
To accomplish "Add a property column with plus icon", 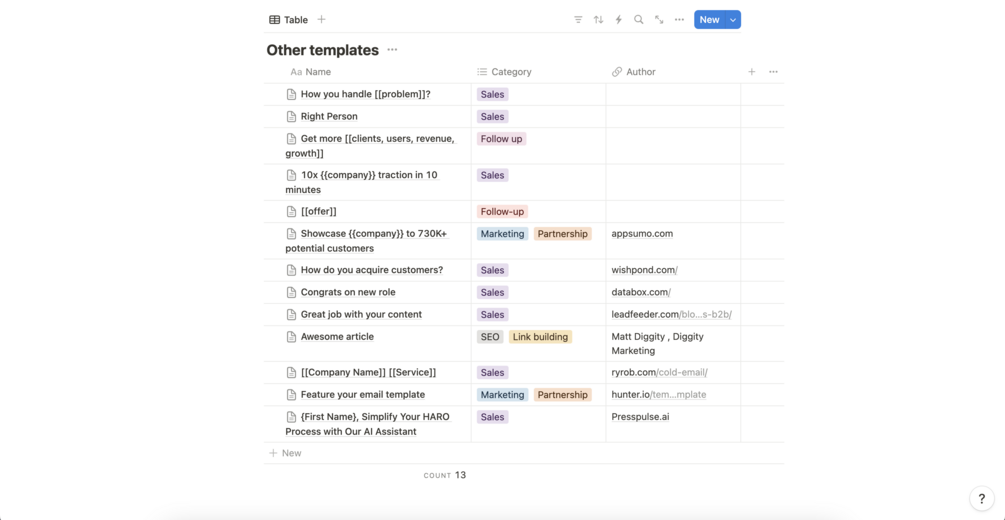I will click(x=752, y=72).
